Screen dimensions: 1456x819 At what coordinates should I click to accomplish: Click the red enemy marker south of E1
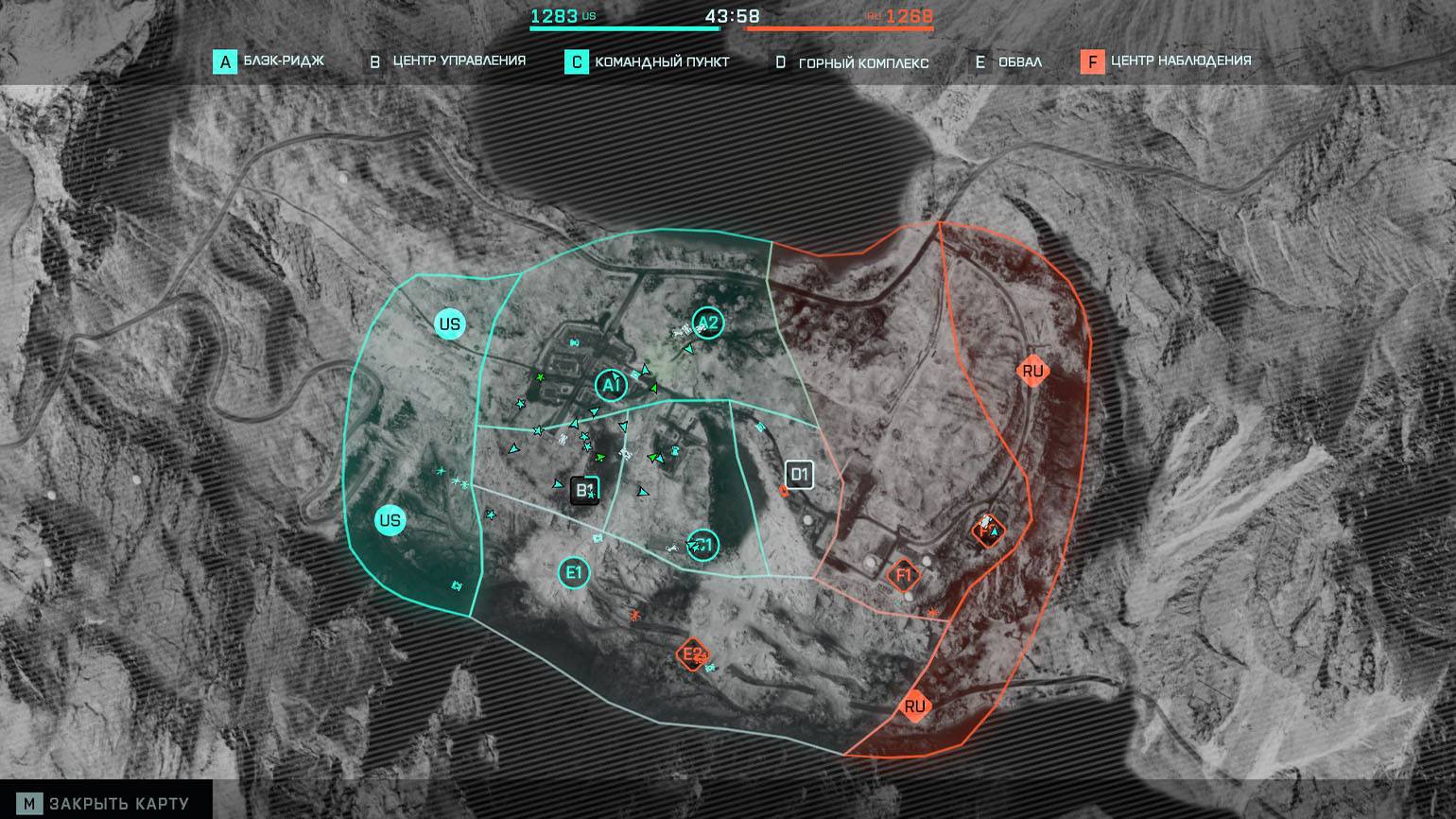(x=635, y=617)
